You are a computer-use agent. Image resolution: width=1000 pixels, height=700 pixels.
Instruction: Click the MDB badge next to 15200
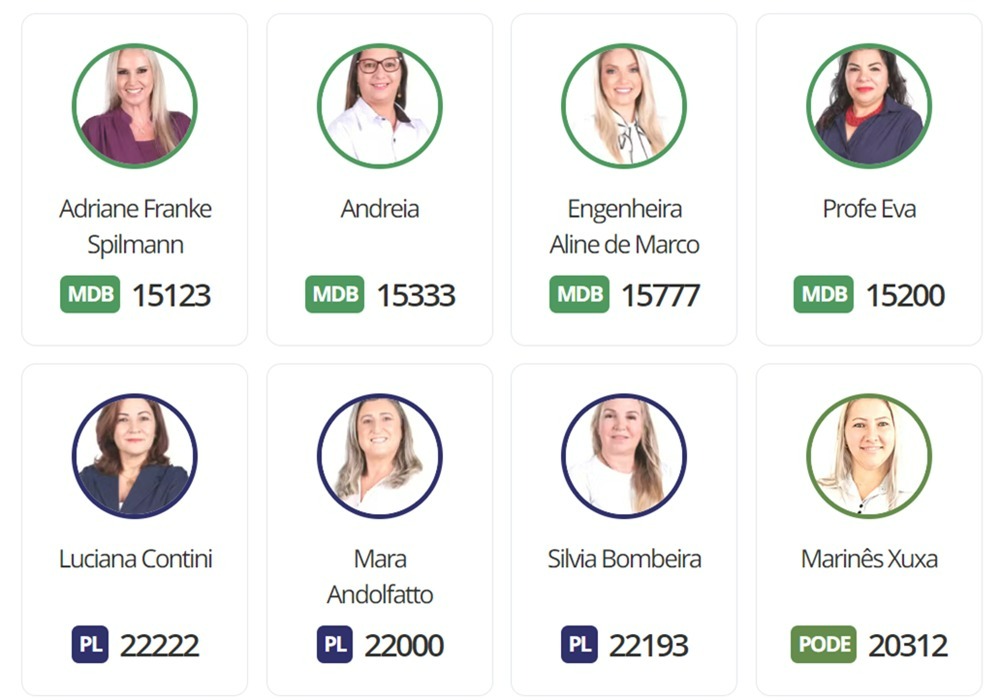(x=823, y=294)
